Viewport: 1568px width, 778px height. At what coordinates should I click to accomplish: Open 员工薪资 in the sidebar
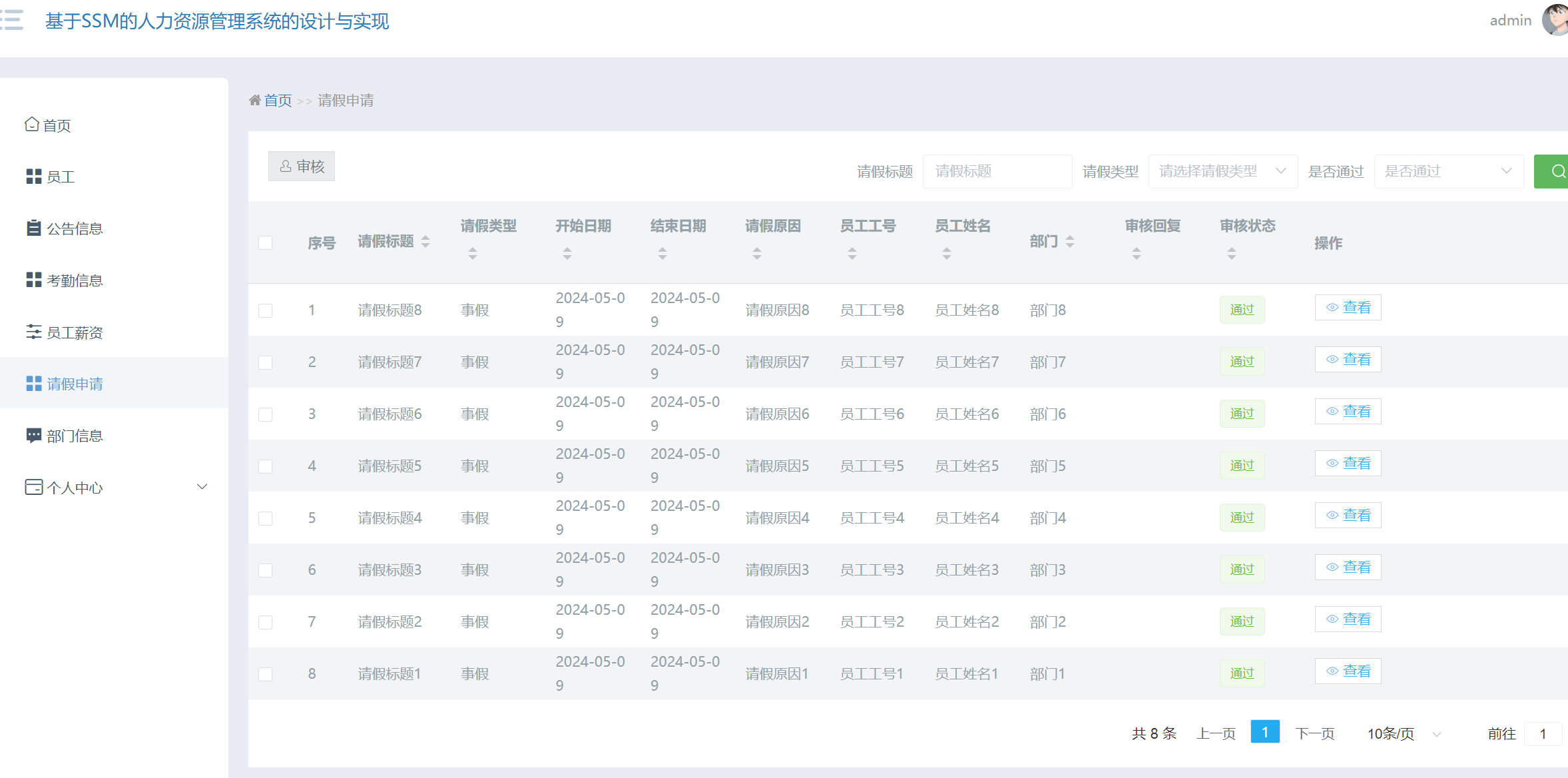coord(75,332)
